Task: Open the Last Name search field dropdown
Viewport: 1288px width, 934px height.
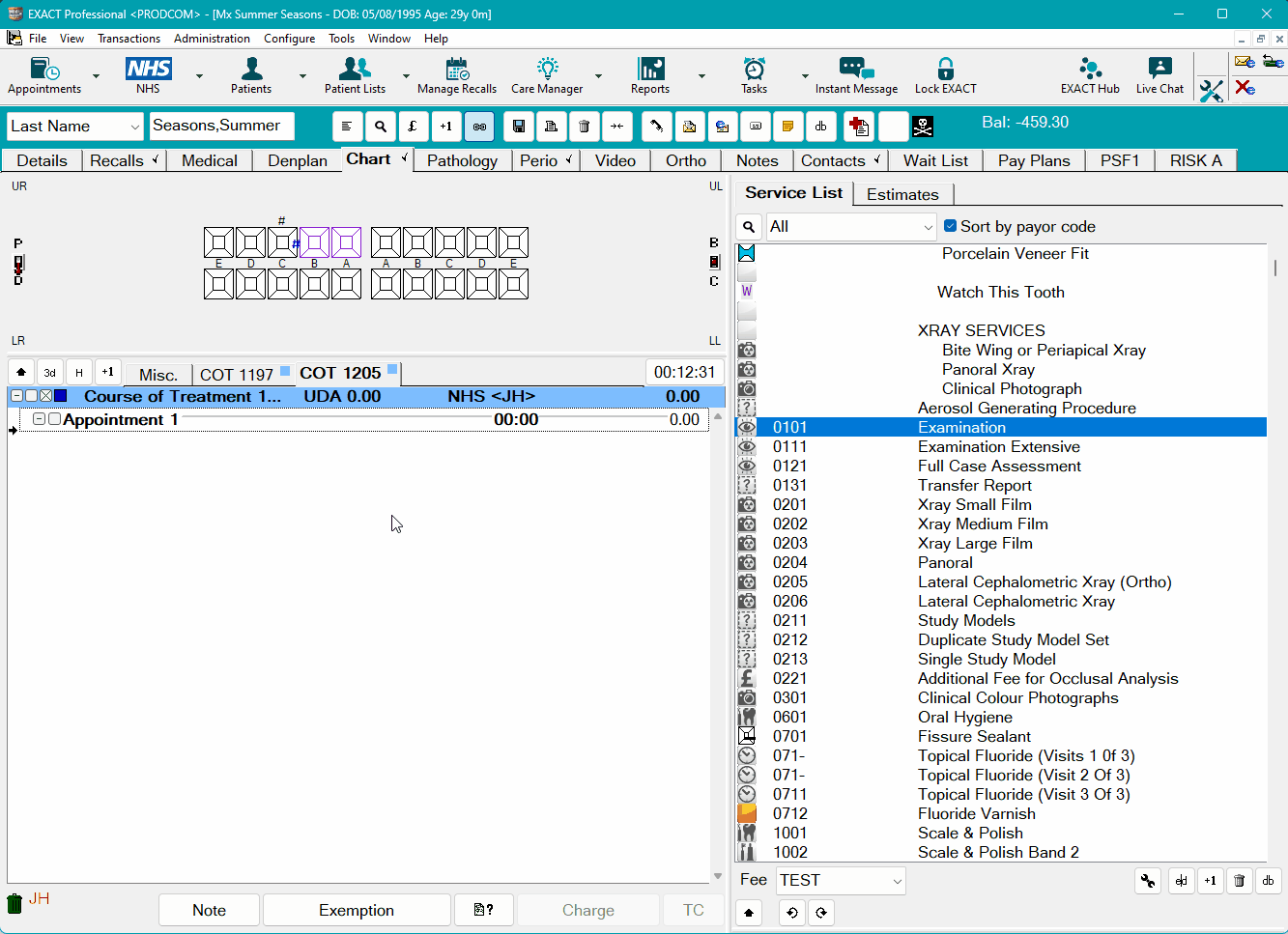Action: (133, 127)
